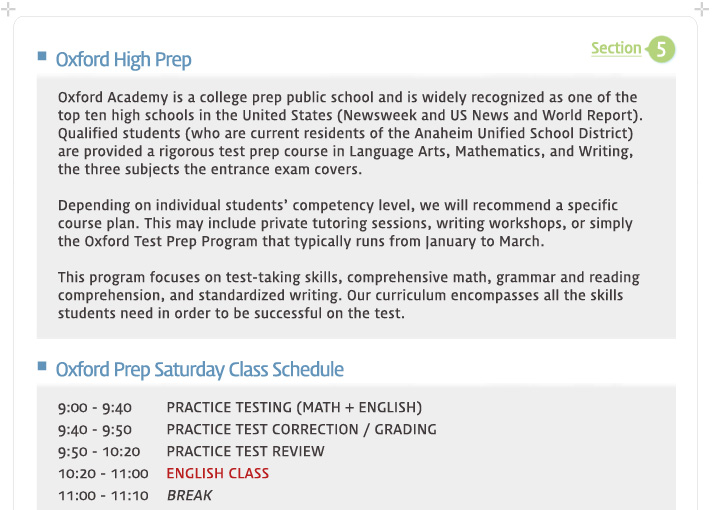
Task: Click the blue square bullet beside Oxford High Prep
Action: [x=42, y=56]
